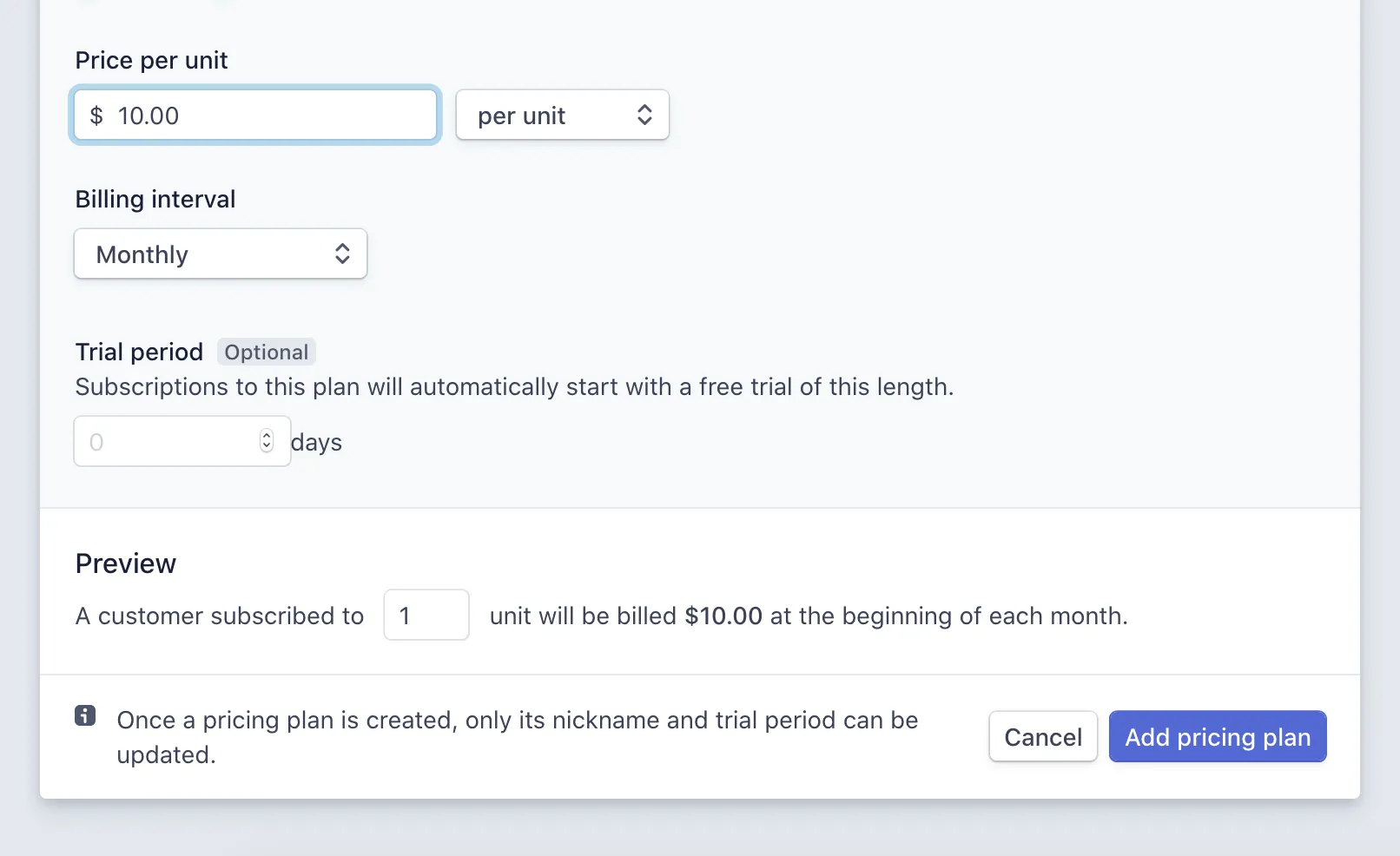Click the up-down arrows on per unit selector
This screenshot has height=856, width=1400.
pyautogui.click(x=644, y=115)
